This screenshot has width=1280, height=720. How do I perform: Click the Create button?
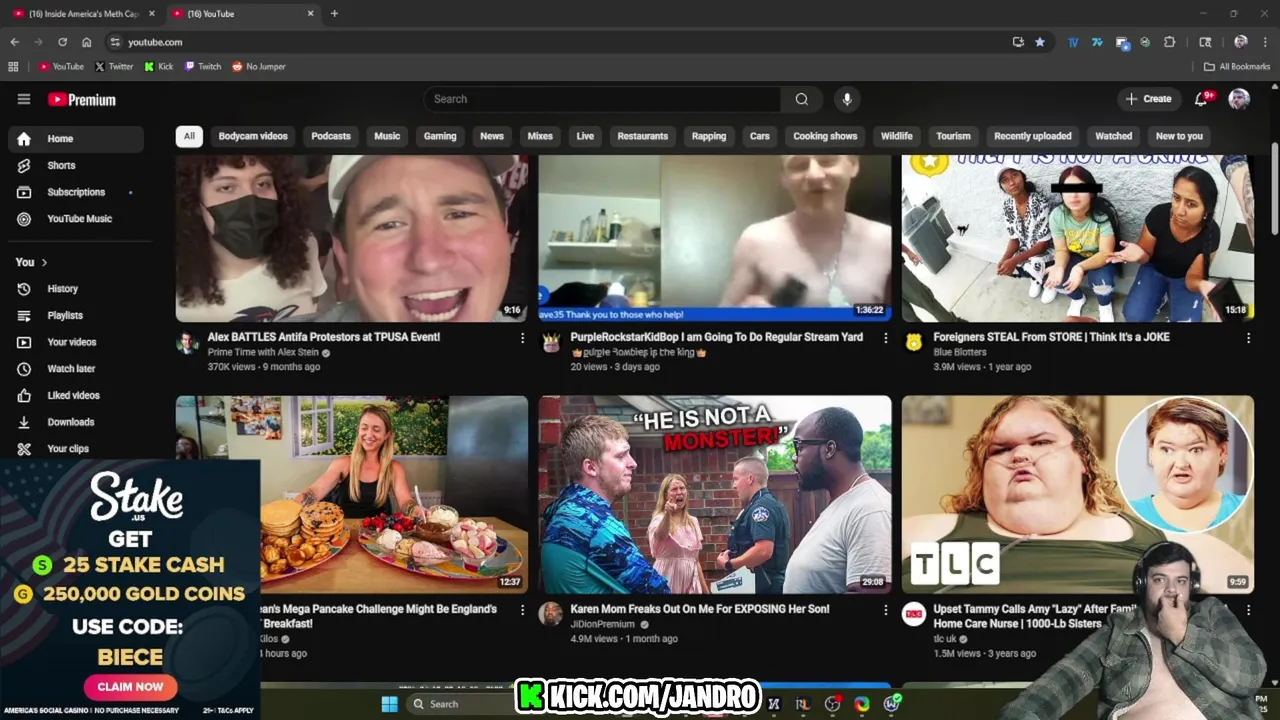[1148, 99]
